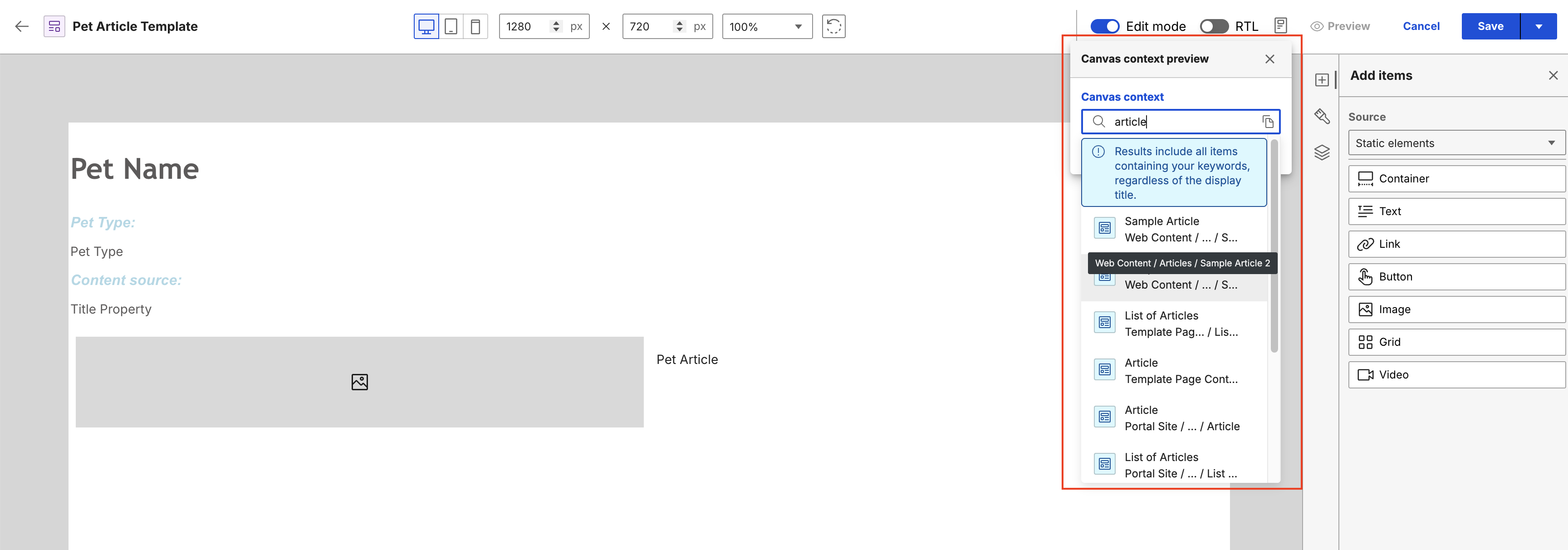
Task: Switch to tablet viewport icon
Action: click(451, 27)
